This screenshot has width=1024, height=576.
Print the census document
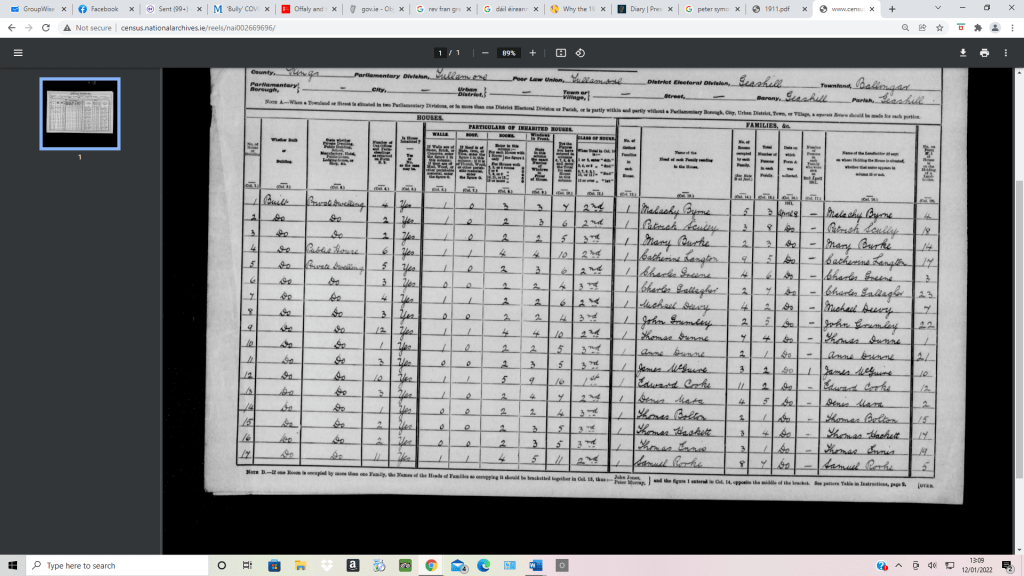pos(985,52)
